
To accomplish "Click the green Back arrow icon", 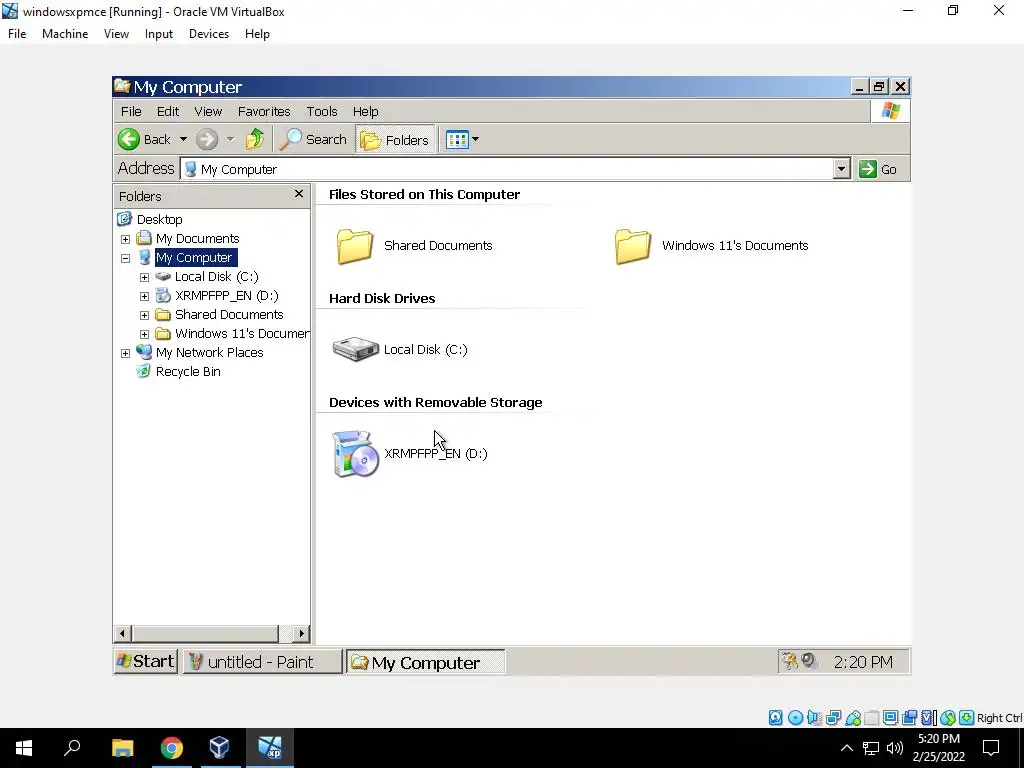I will click(129, 139).
